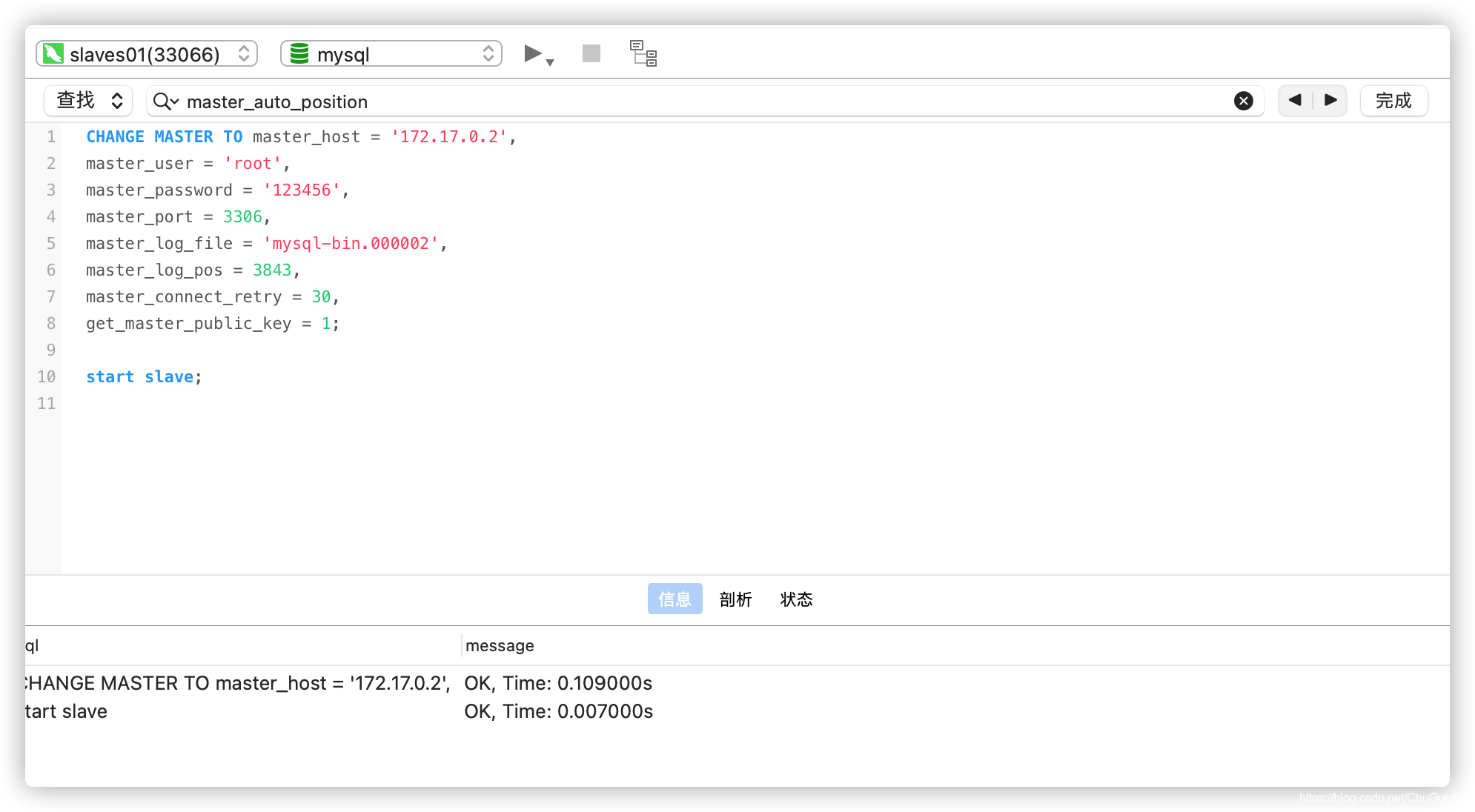Switch to the 信息 tab
Image resolution: width=1475 pixels, height=812 pixels.
[x=674, y=599]
